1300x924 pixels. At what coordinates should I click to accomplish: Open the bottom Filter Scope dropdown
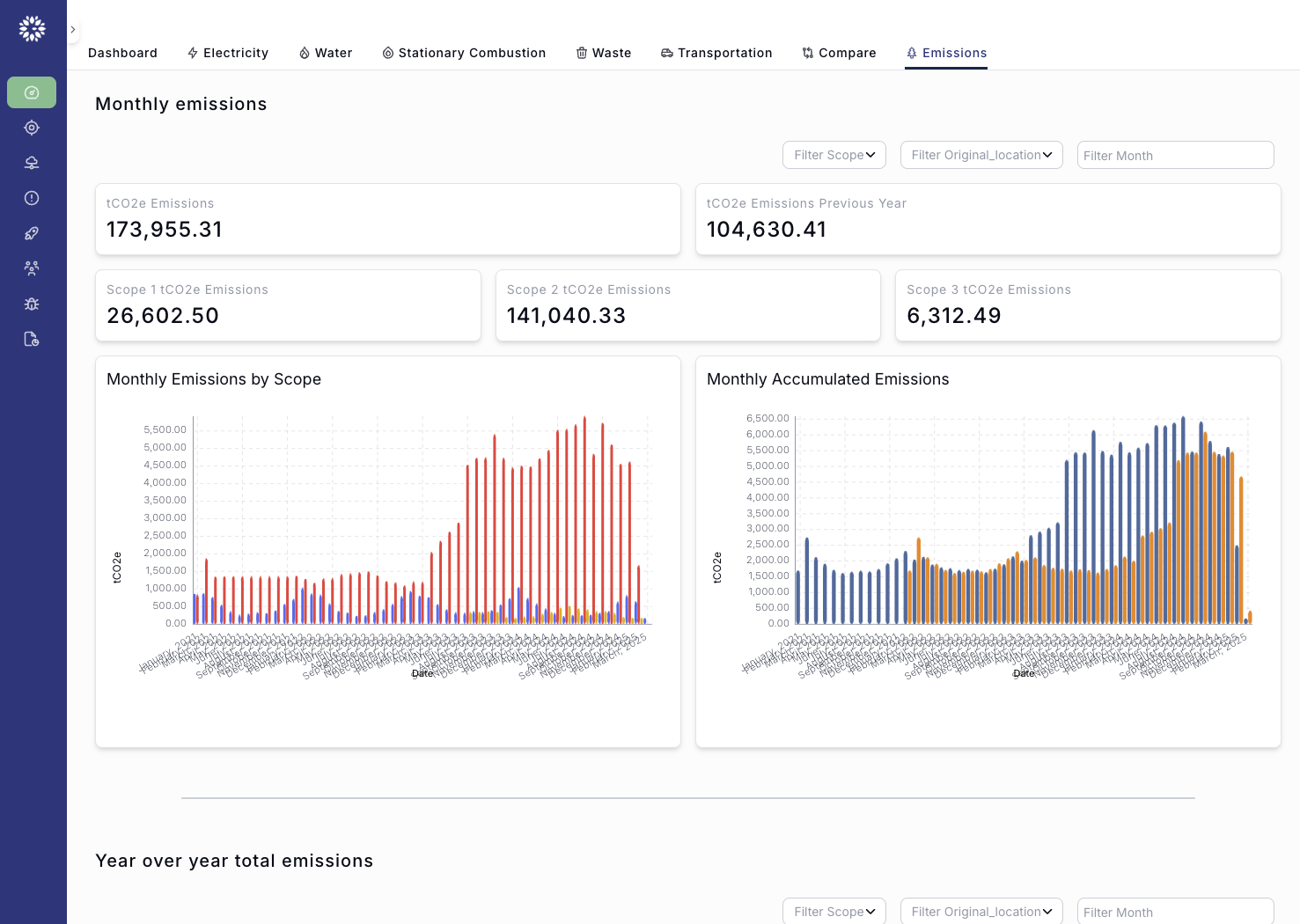tap(834, 911)
